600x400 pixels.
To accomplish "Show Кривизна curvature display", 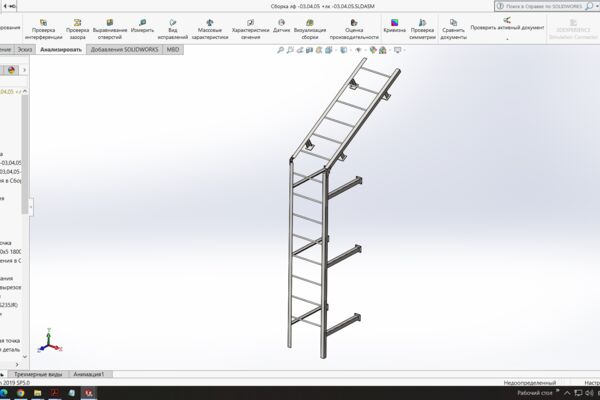I will (x=395, y=26).
